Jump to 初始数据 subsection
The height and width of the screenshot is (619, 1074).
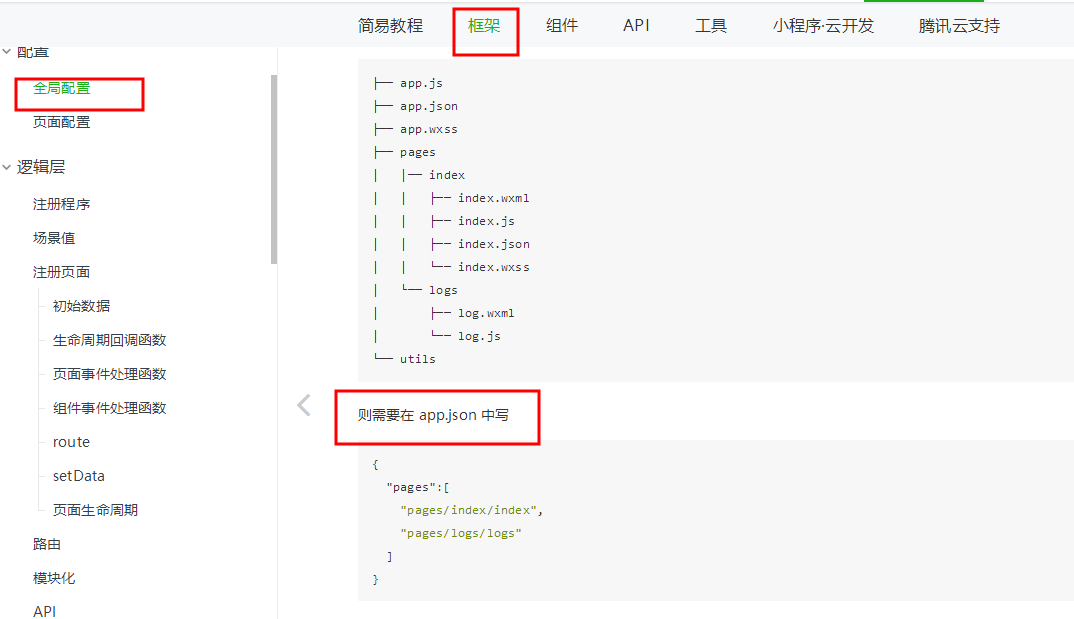coord(82,306)
